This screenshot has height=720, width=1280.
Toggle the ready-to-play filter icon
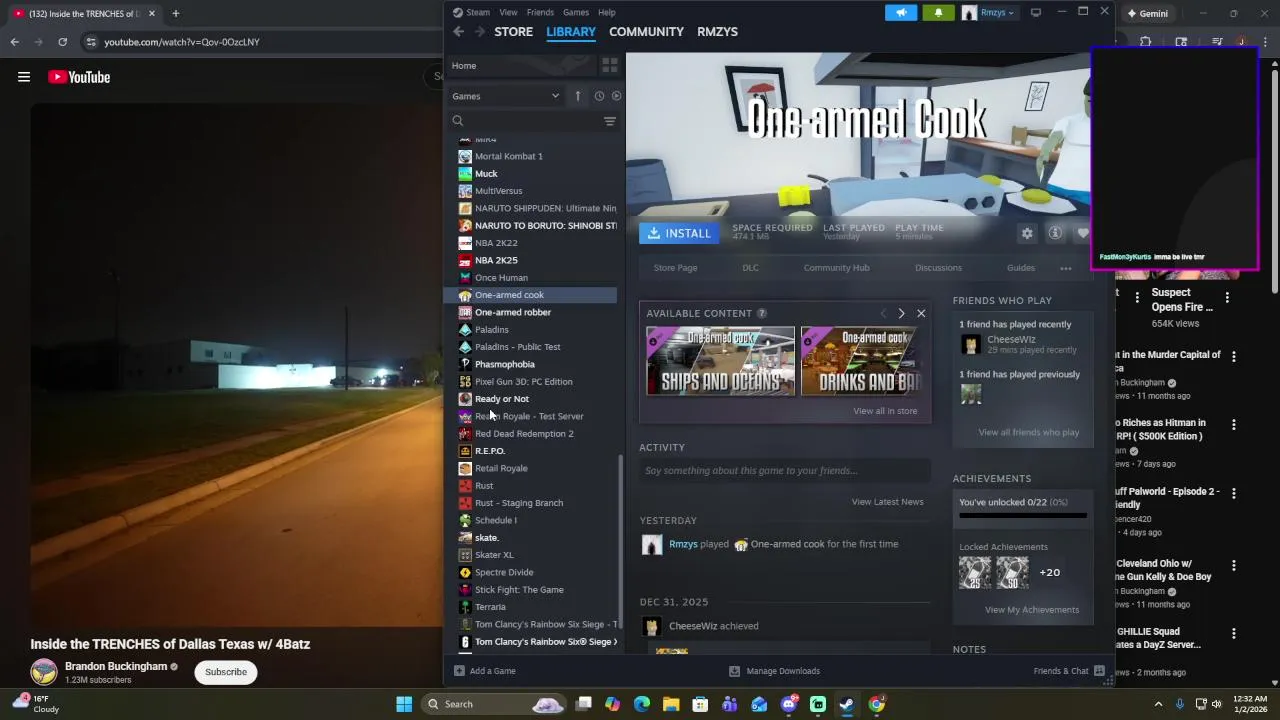click(x=616, y=96)
